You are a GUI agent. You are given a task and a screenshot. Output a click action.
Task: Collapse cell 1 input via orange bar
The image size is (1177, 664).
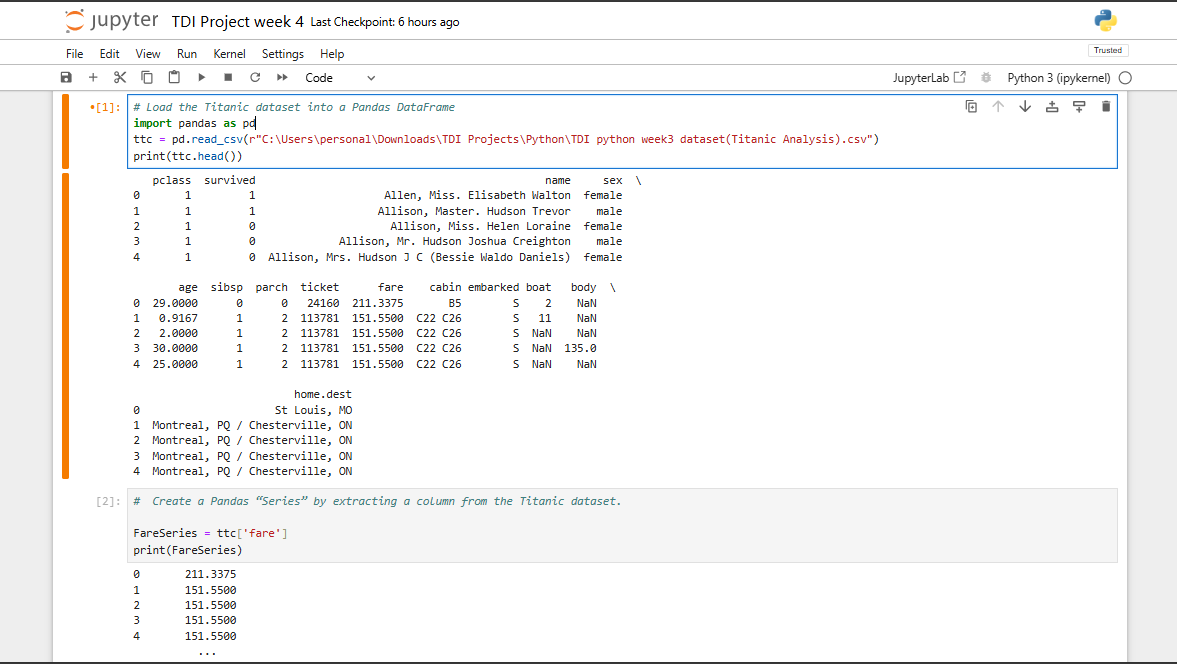click(65, 131)
